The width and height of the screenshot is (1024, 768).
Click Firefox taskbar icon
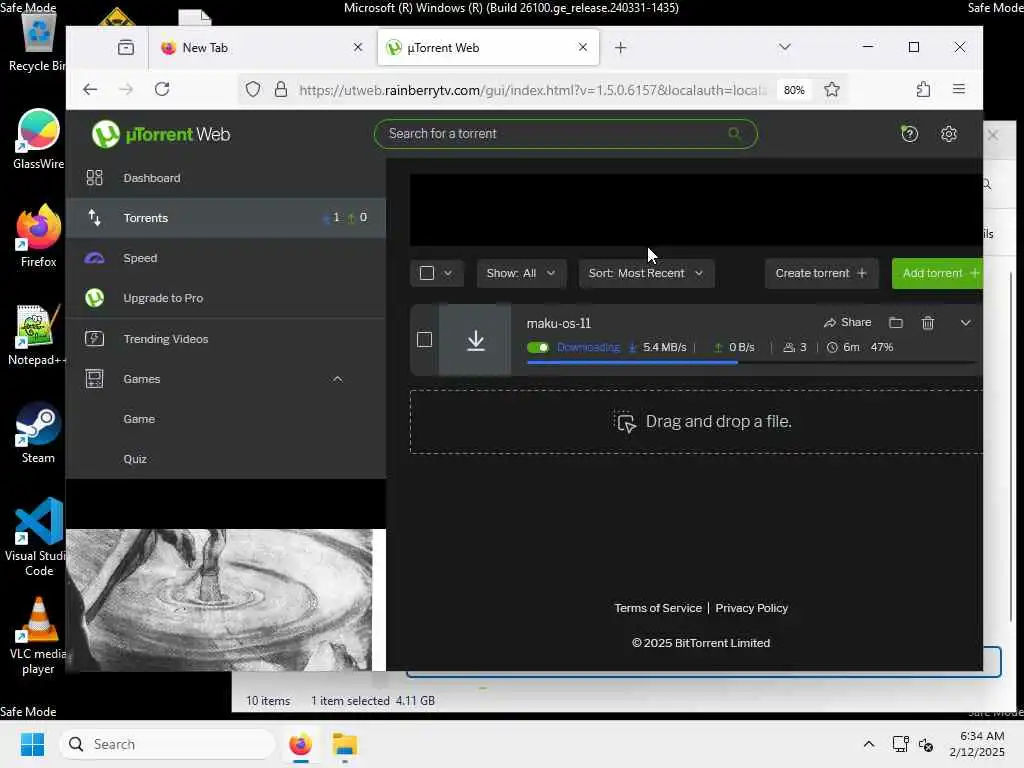pos(300,744)
